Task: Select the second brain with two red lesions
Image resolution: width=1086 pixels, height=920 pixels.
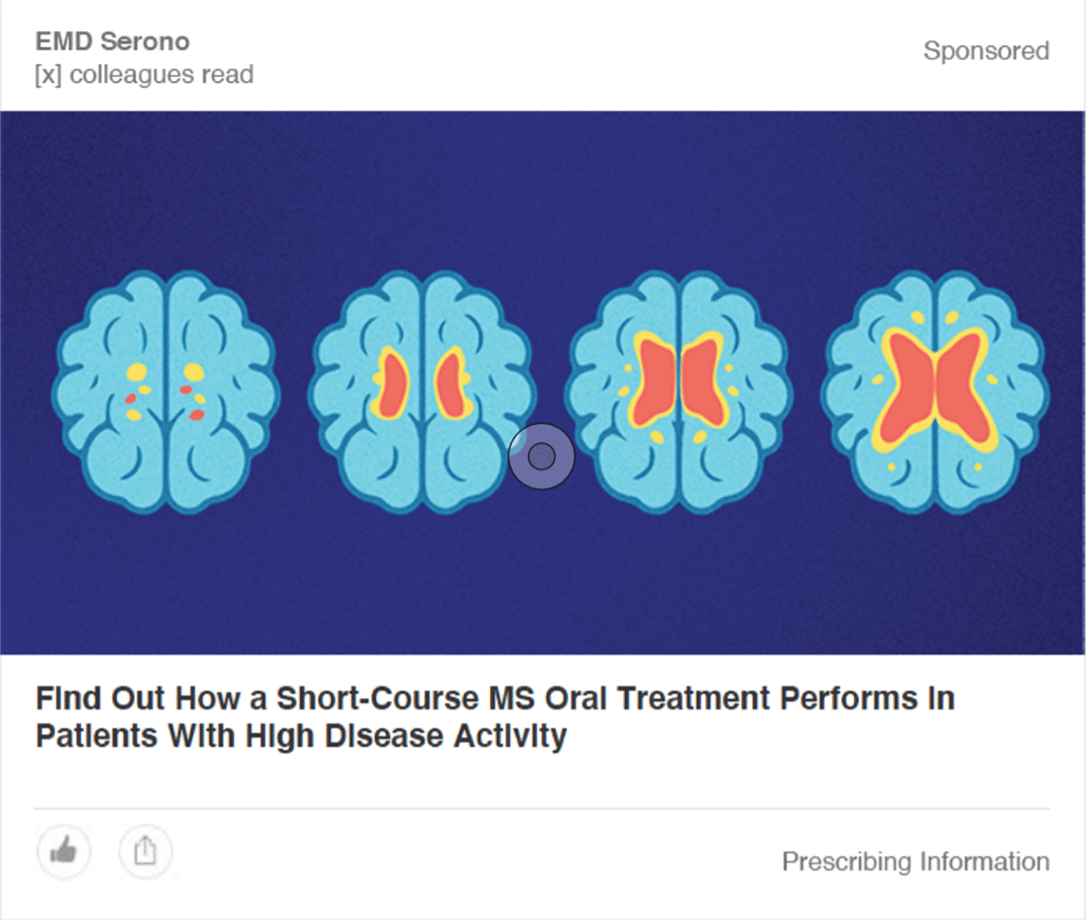Action: tap(422, 391)
